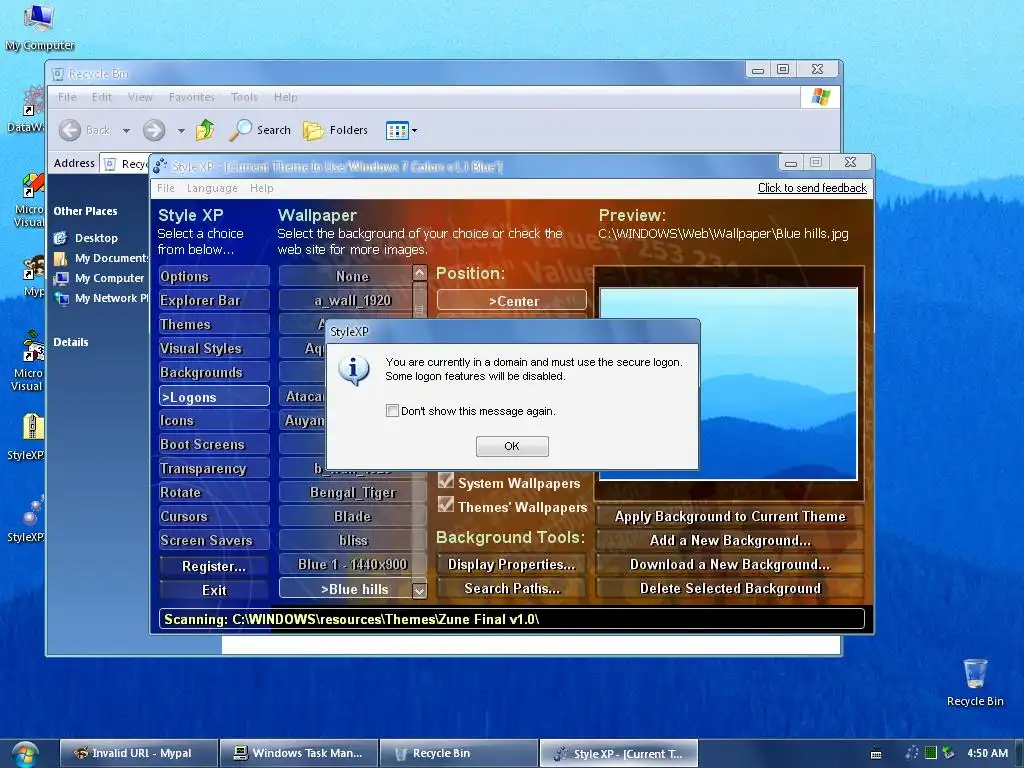Open Desktop in Other Places
The height and width of the screenshot is (768, 1024).
96,238
